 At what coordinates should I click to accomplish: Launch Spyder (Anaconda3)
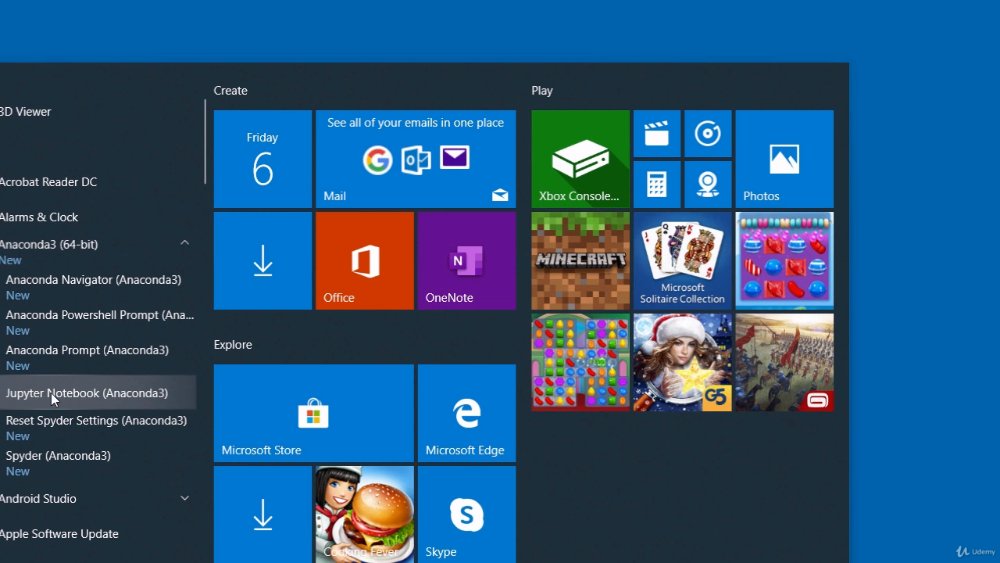(98, 462)
